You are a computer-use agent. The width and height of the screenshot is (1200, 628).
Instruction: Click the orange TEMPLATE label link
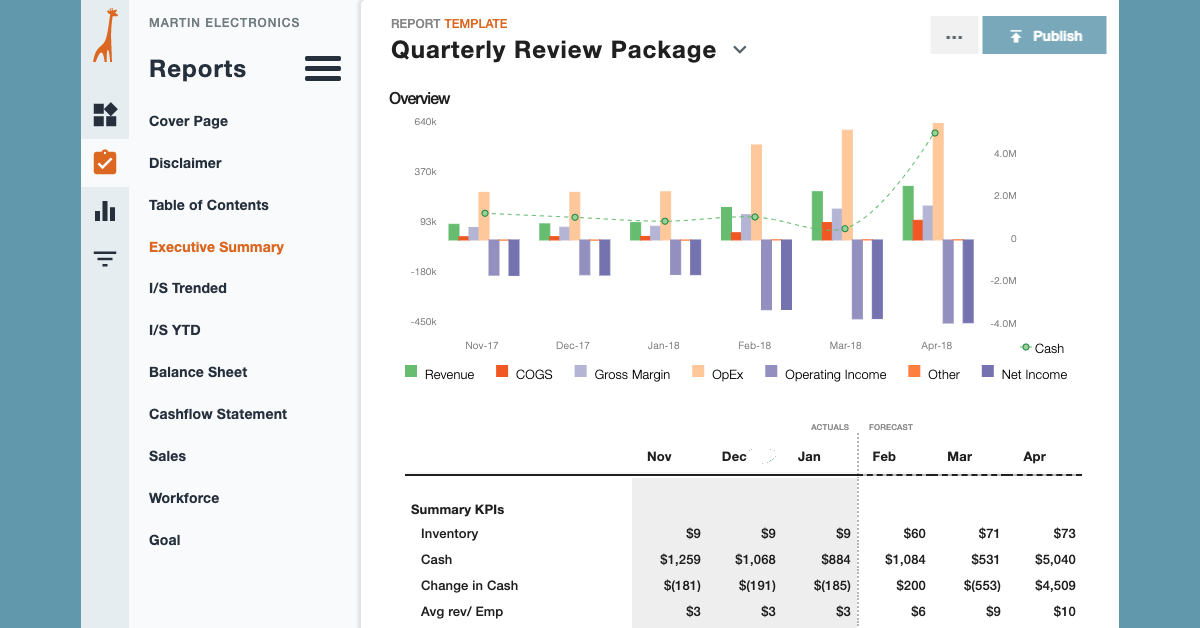tap(475, 23)
